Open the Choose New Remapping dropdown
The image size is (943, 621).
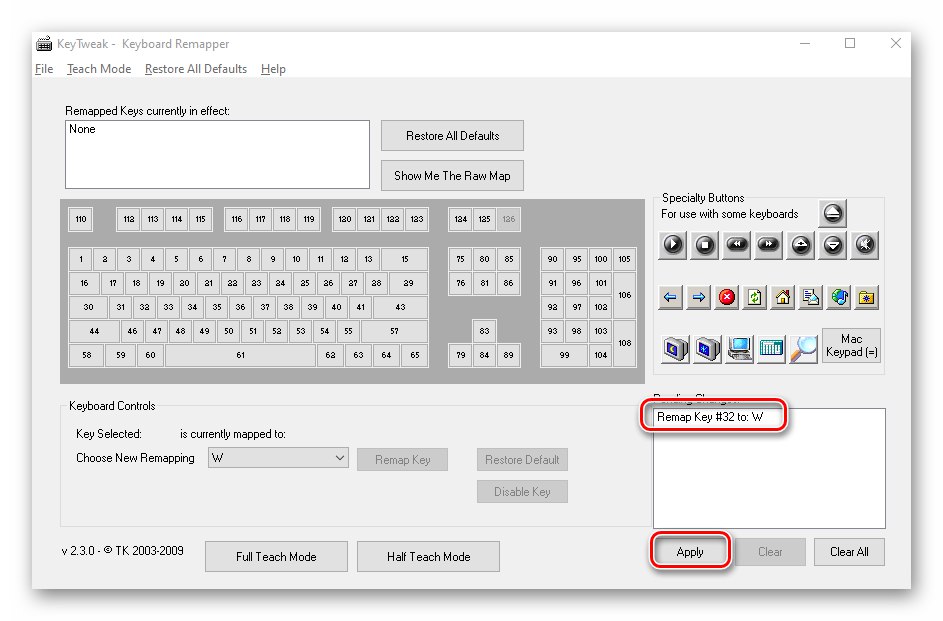[278, 458]
